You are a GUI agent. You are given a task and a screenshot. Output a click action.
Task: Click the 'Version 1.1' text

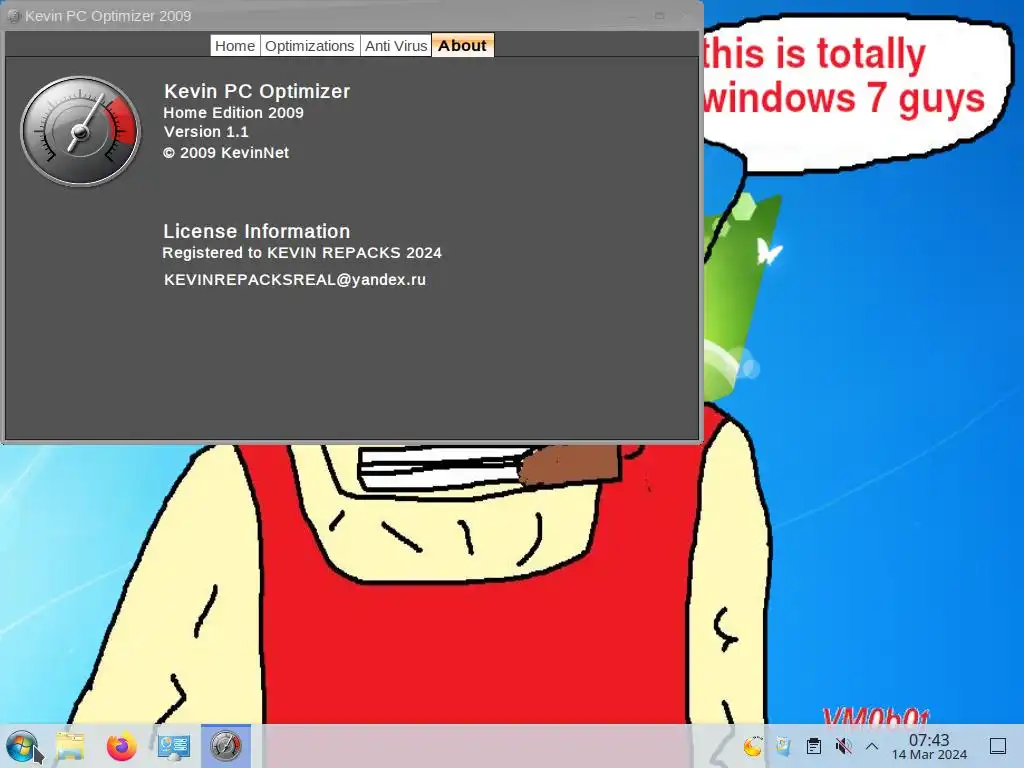click(x=206, y=132)
